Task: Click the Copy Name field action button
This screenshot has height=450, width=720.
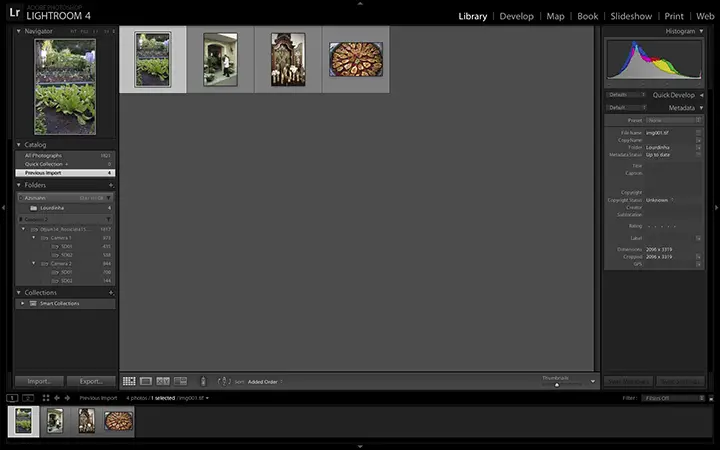Action: [698, 140]
